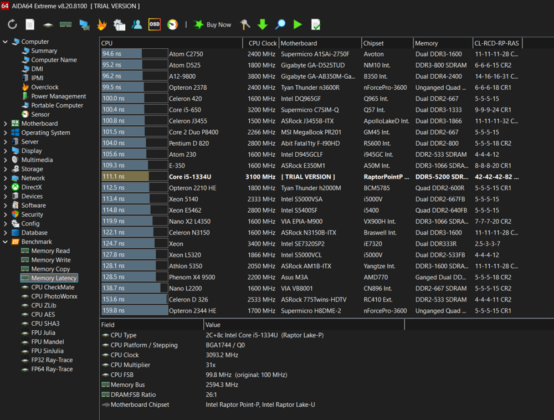Screen dimensions: 554x420
Task: Open the CPU CheckMate benchmark
Action: 53,288
